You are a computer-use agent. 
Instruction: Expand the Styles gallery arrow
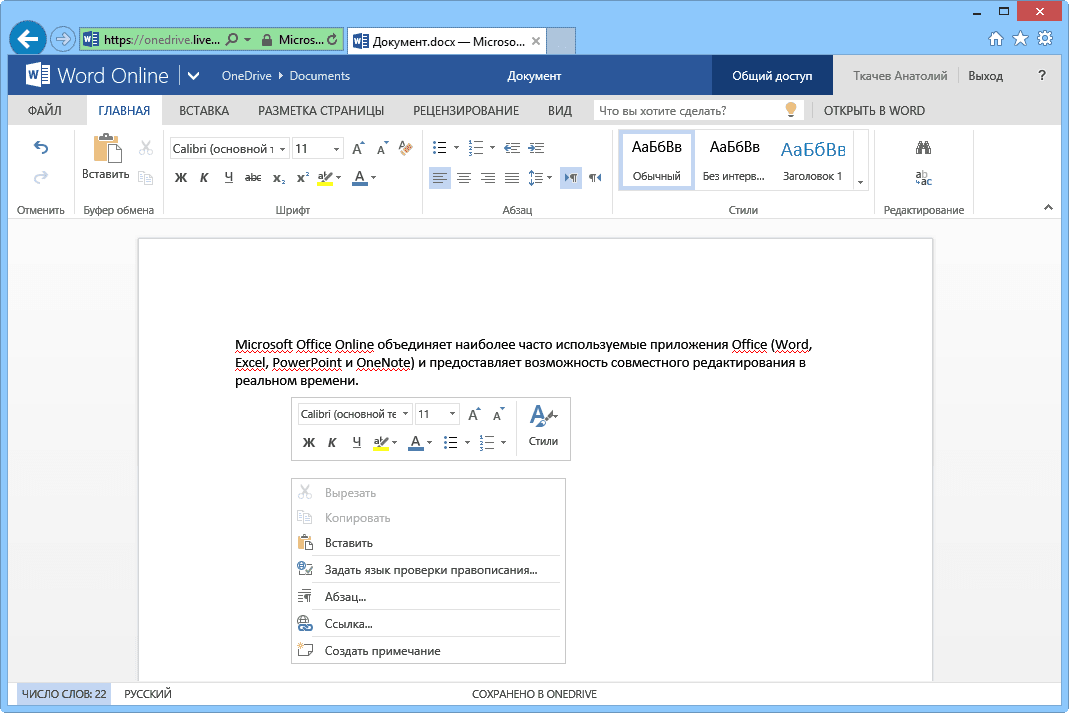point(860,182)
